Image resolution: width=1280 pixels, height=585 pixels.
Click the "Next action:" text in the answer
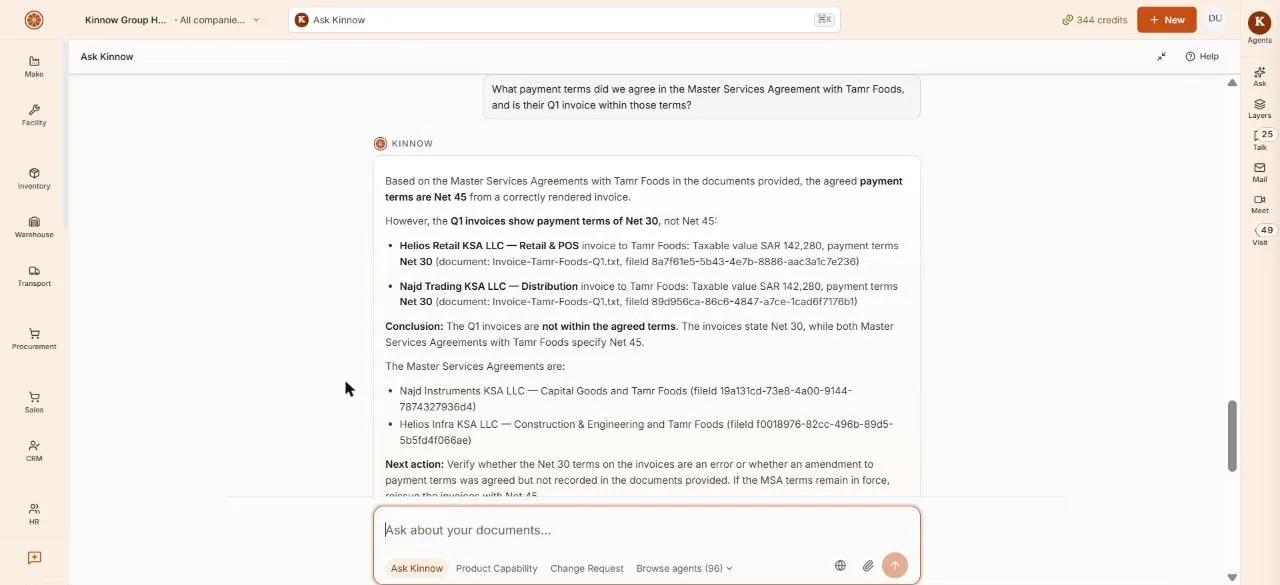click(414, 464)
